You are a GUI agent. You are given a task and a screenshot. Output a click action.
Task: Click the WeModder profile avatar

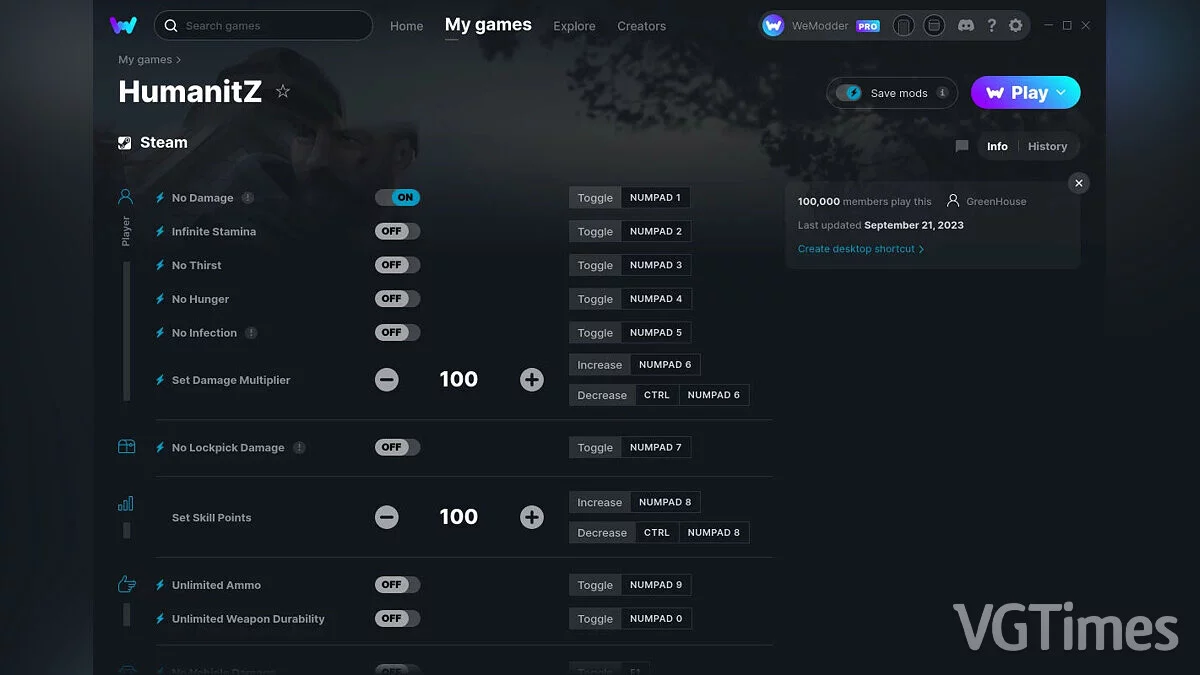(x=773, y=25)
